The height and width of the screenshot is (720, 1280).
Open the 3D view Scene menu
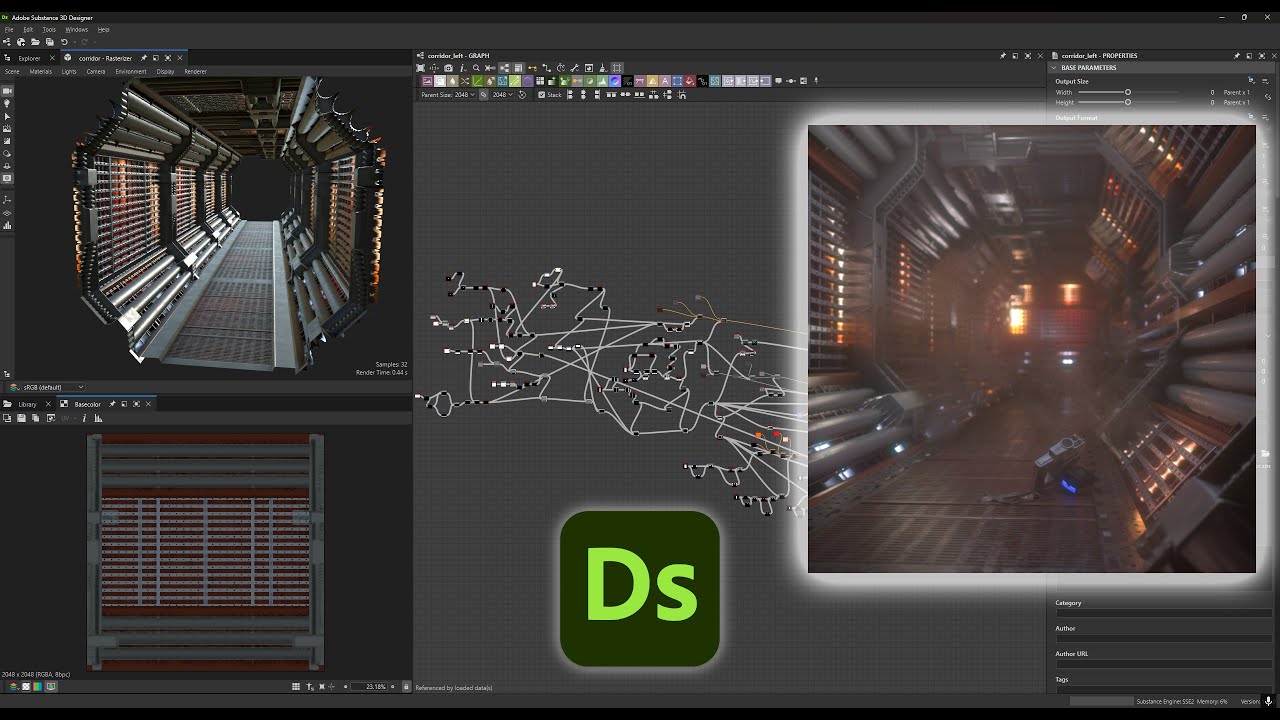pyautogui.click(x=12, y=71)
